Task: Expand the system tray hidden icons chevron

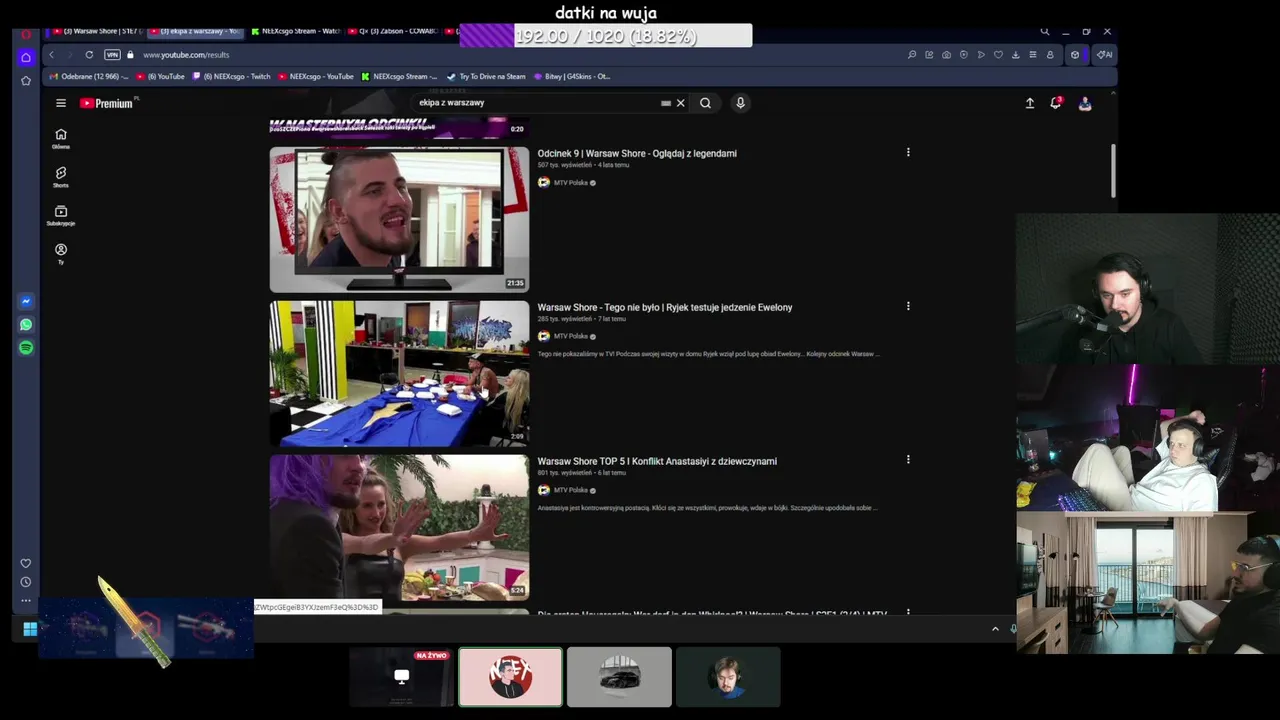Action: tap(995, 629)
